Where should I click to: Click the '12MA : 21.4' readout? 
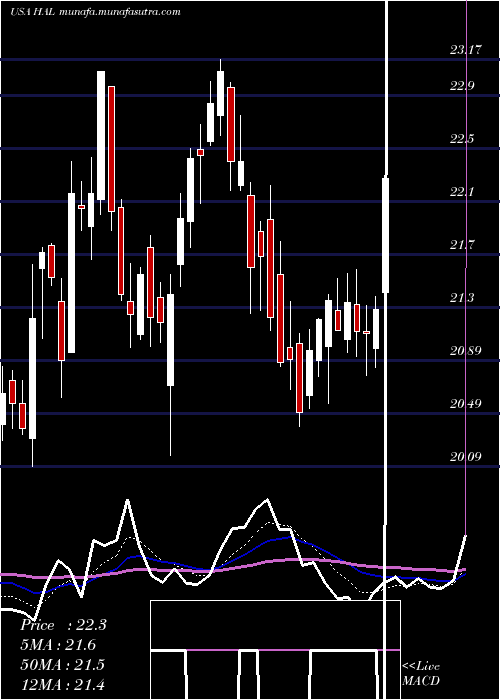(x=62, y=684)
